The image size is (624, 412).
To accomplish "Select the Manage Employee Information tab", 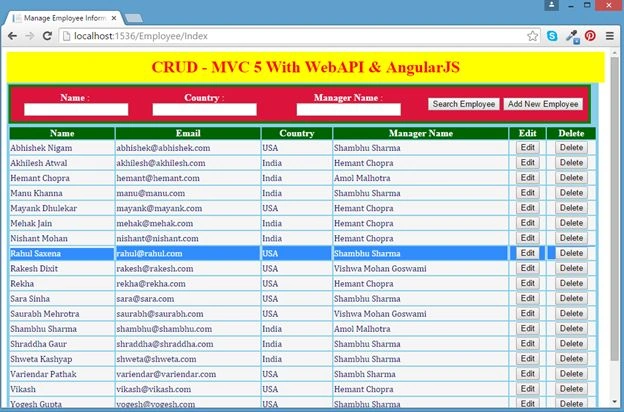I will [x=64, y=18].
